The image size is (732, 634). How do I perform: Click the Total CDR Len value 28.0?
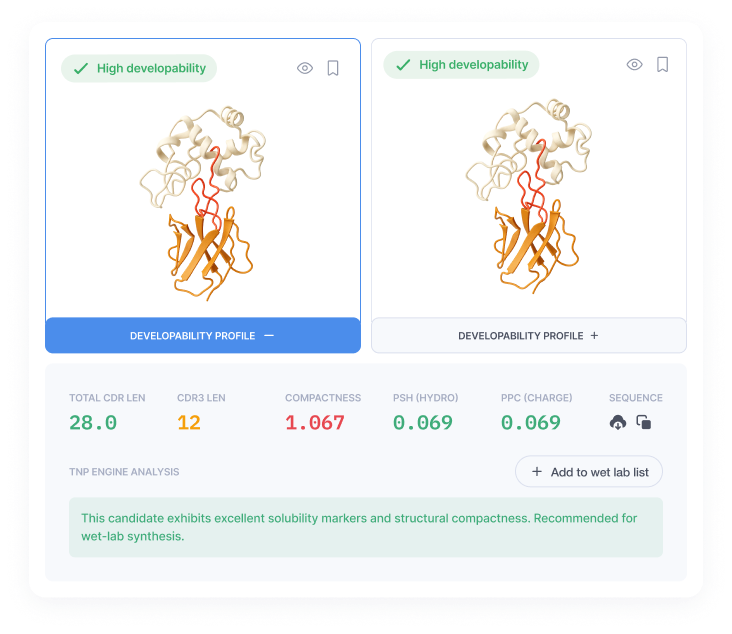[93, 423]
